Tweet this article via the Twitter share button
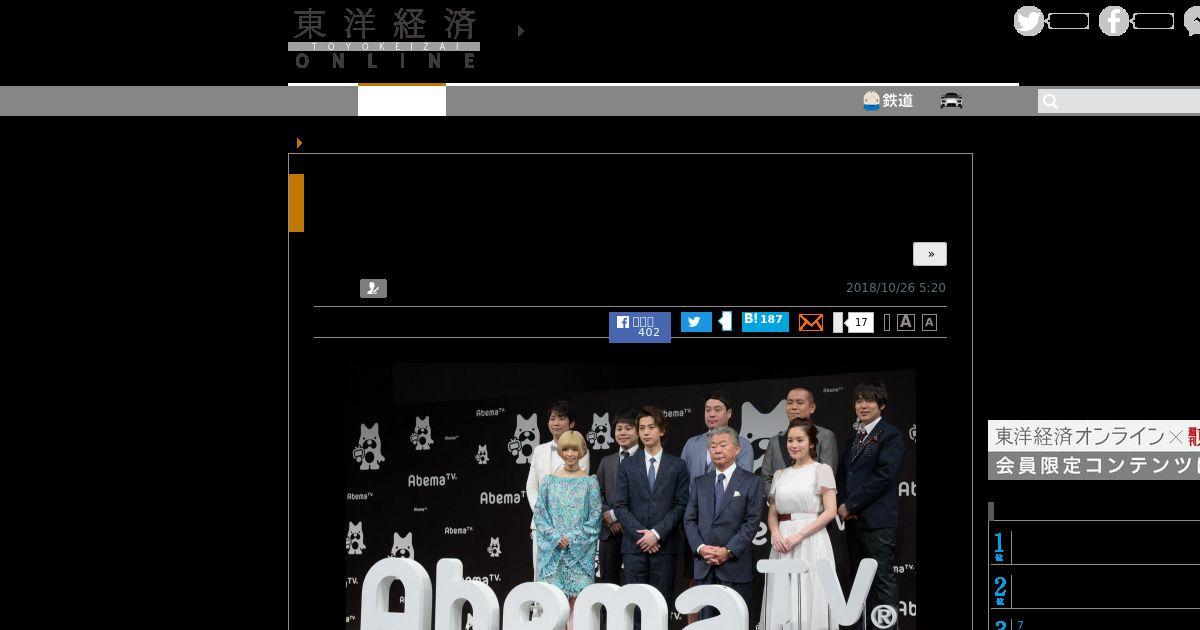Screen dimensions: 1200x630 click(696, 322)
